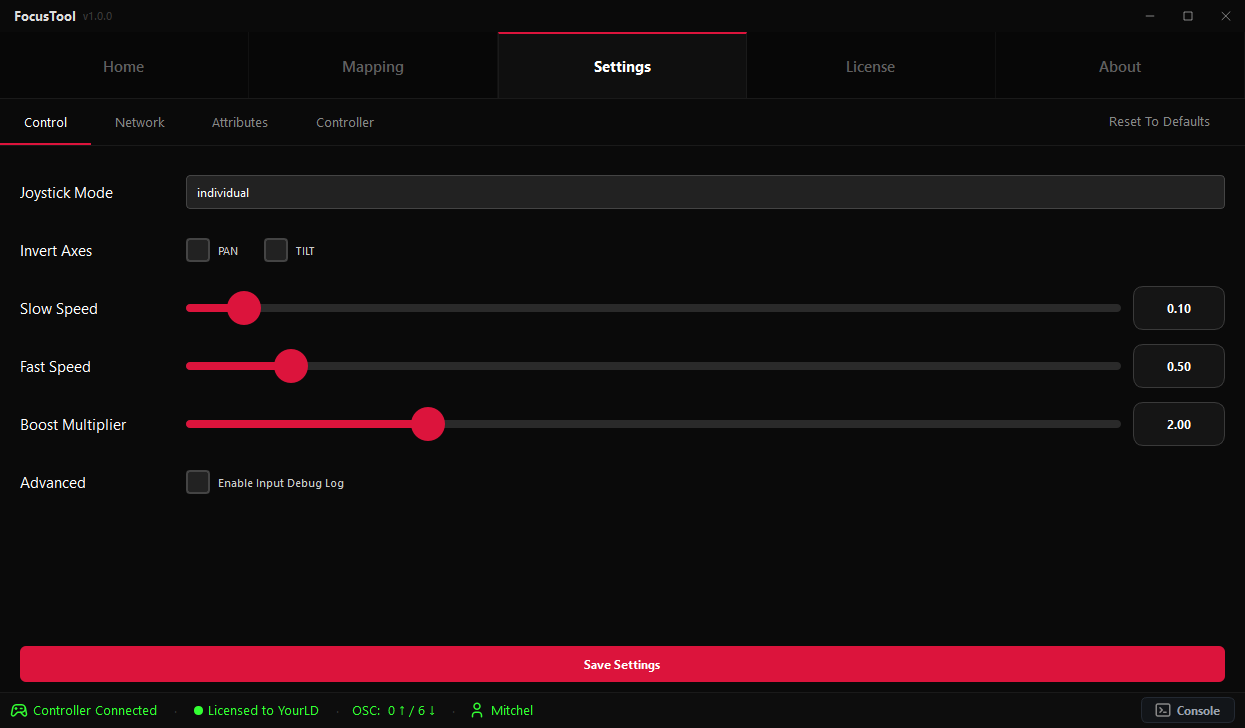The width and height of the screenshot is (1245, 728).
Task: Close the FocusTool window
Action: [x=1226, y=16]
